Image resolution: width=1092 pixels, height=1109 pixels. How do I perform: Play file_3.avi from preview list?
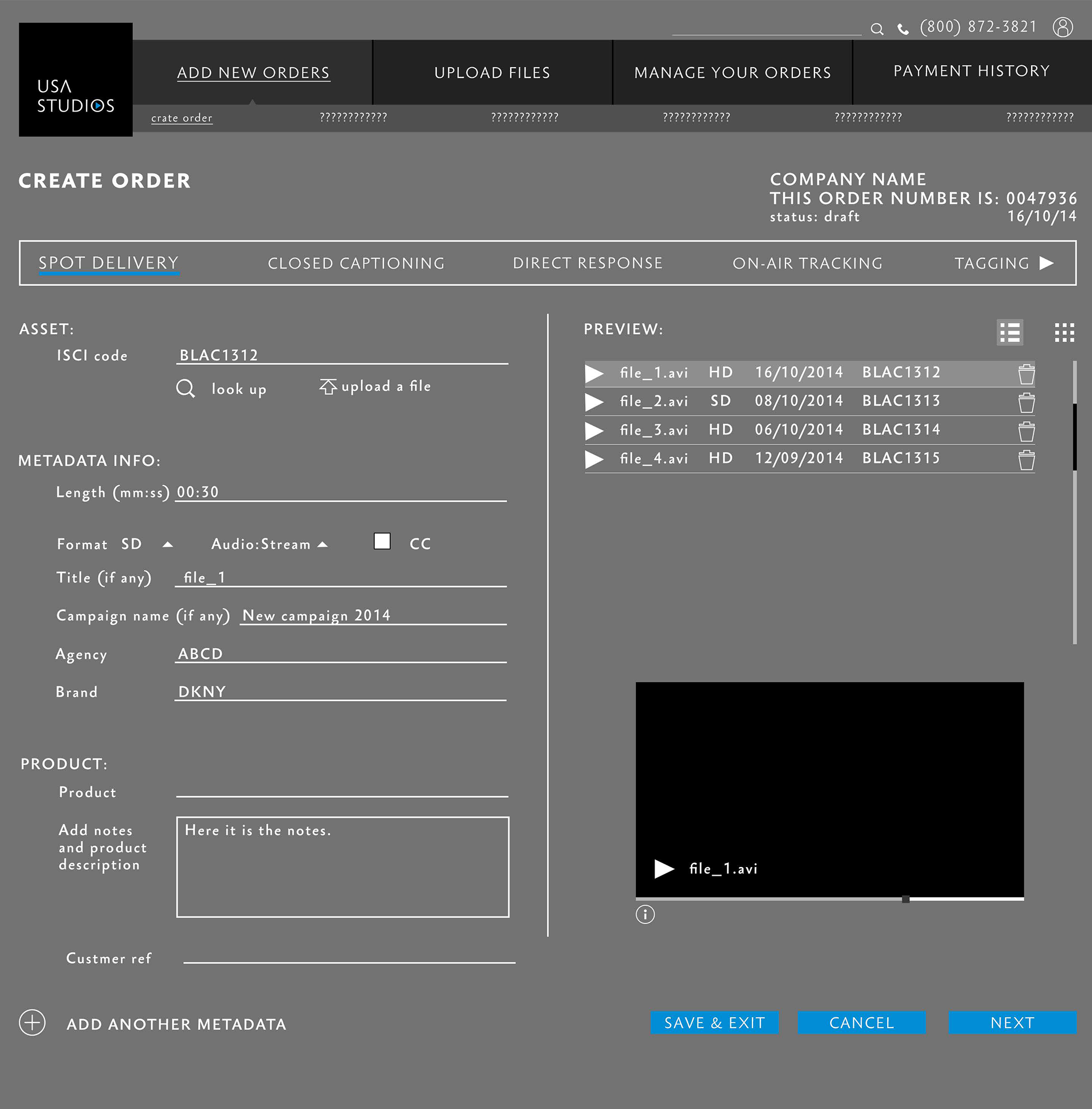594,430
